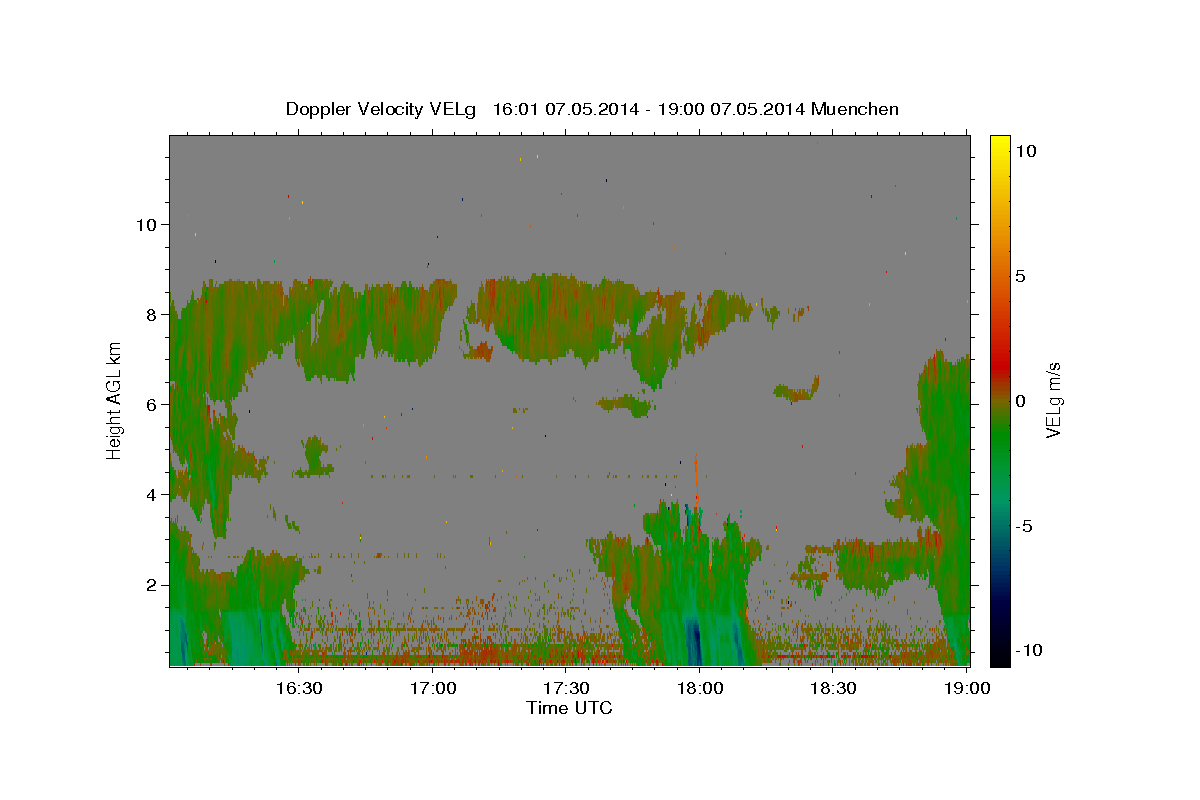Click the plot title 'Doppler Velocity VELg'
The width and height of the screenshot is (1200, 800).
point(382,109)
